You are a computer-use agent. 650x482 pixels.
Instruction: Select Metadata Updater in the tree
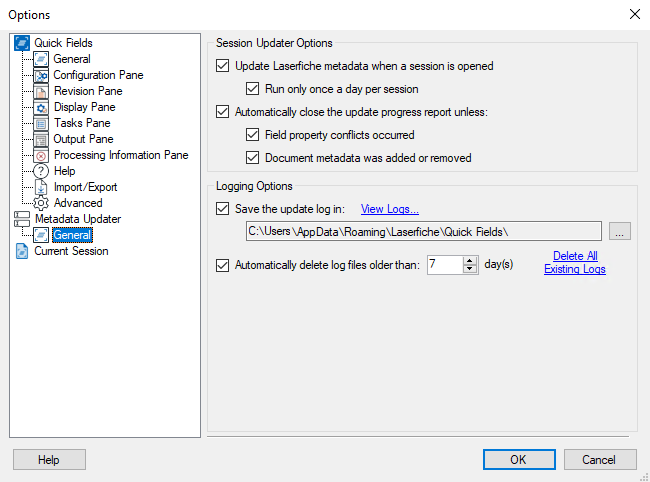[x=78, y=219]
